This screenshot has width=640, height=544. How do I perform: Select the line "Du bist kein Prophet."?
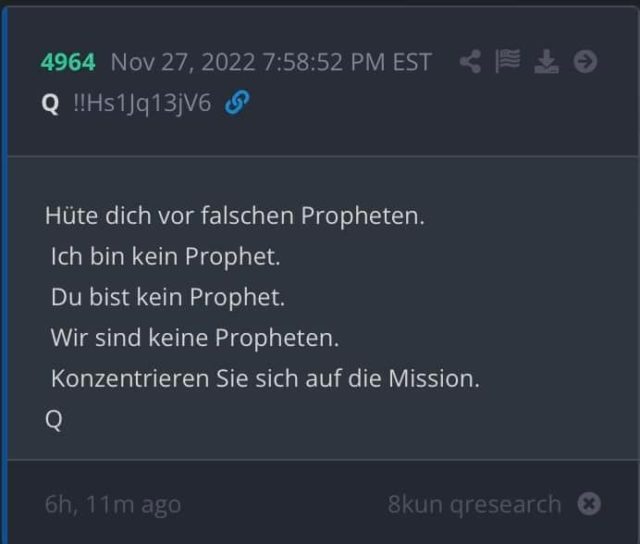[168, 297]
